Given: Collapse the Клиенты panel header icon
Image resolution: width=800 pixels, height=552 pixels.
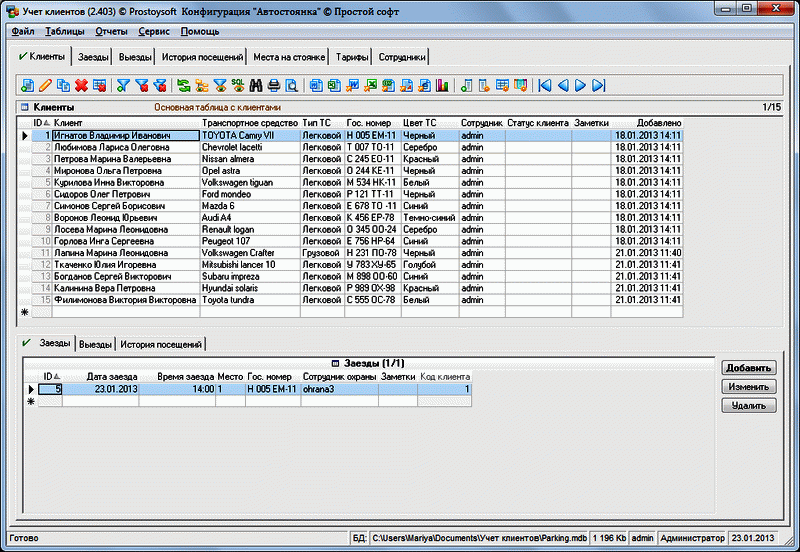Looking at the screenshot, I should [24, 107].
